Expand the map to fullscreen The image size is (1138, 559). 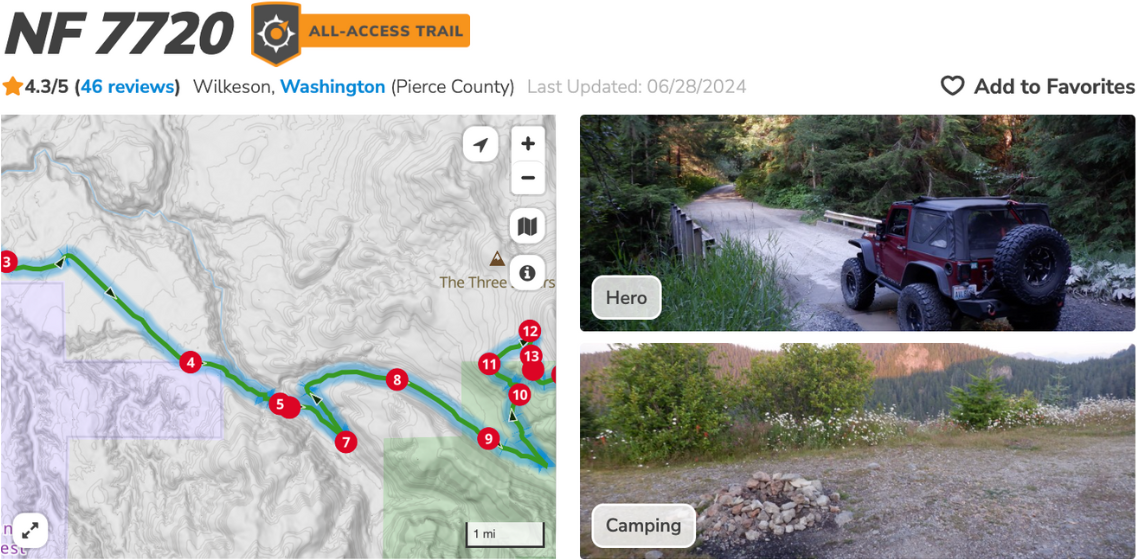tap(30, 531)
